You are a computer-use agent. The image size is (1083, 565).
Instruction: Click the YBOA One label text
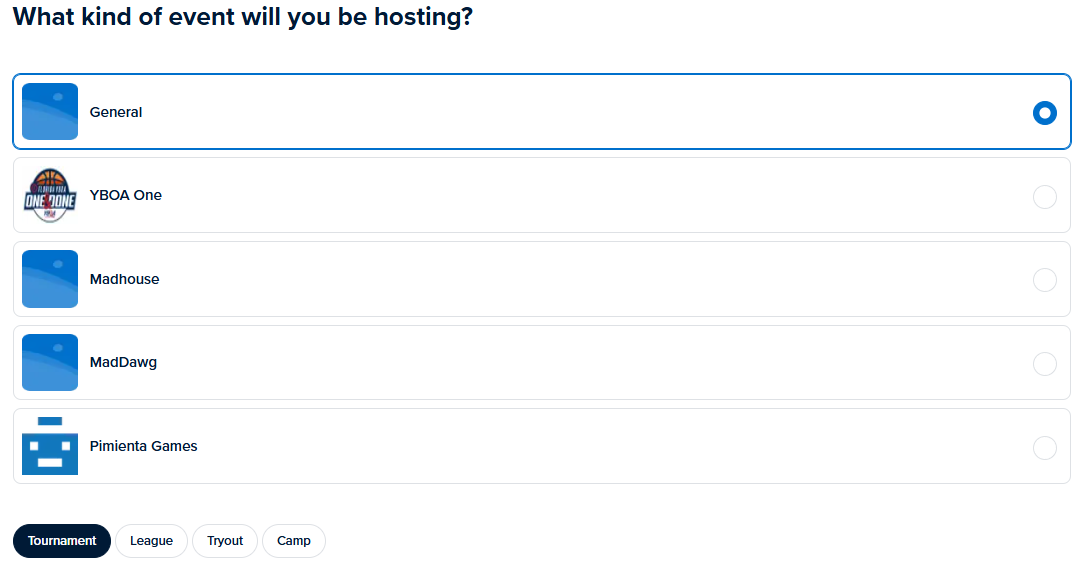tap(126, 195)
